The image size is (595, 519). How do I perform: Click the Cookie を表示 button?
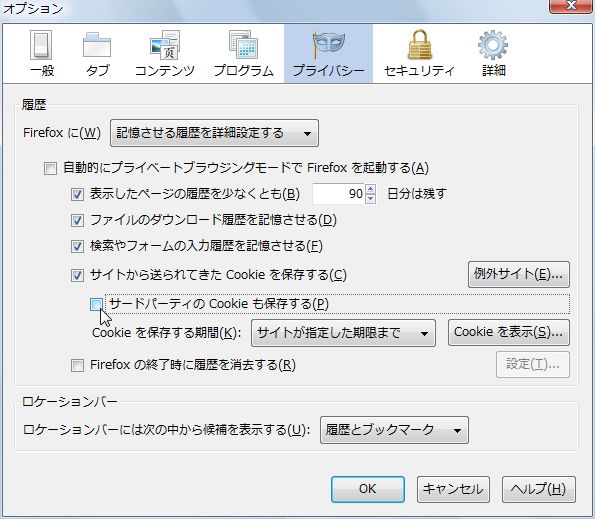click(x=509, y=333)
